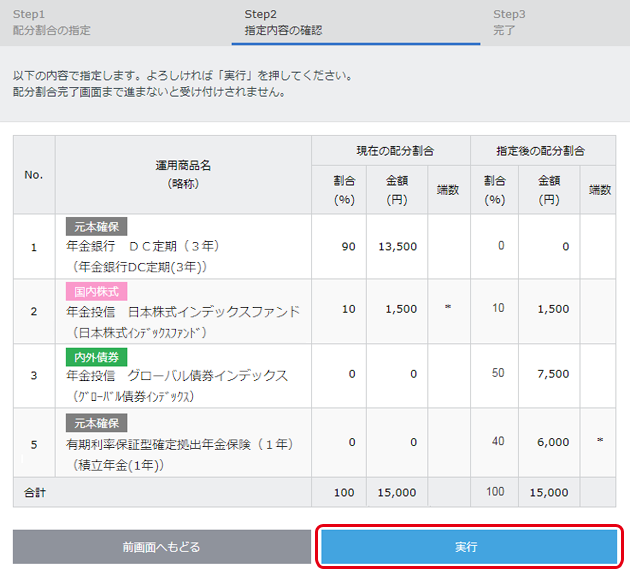
Task: Click product name 年金銀行 DC定期(3年)
Action: (x=143, y=246)
